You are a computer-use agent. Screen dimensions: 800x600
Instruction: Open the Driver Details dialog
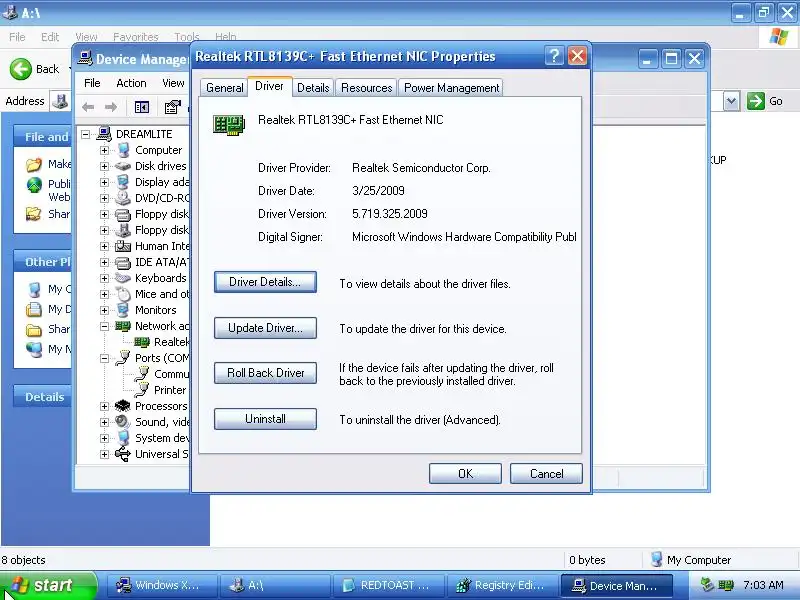pos(265,282)
